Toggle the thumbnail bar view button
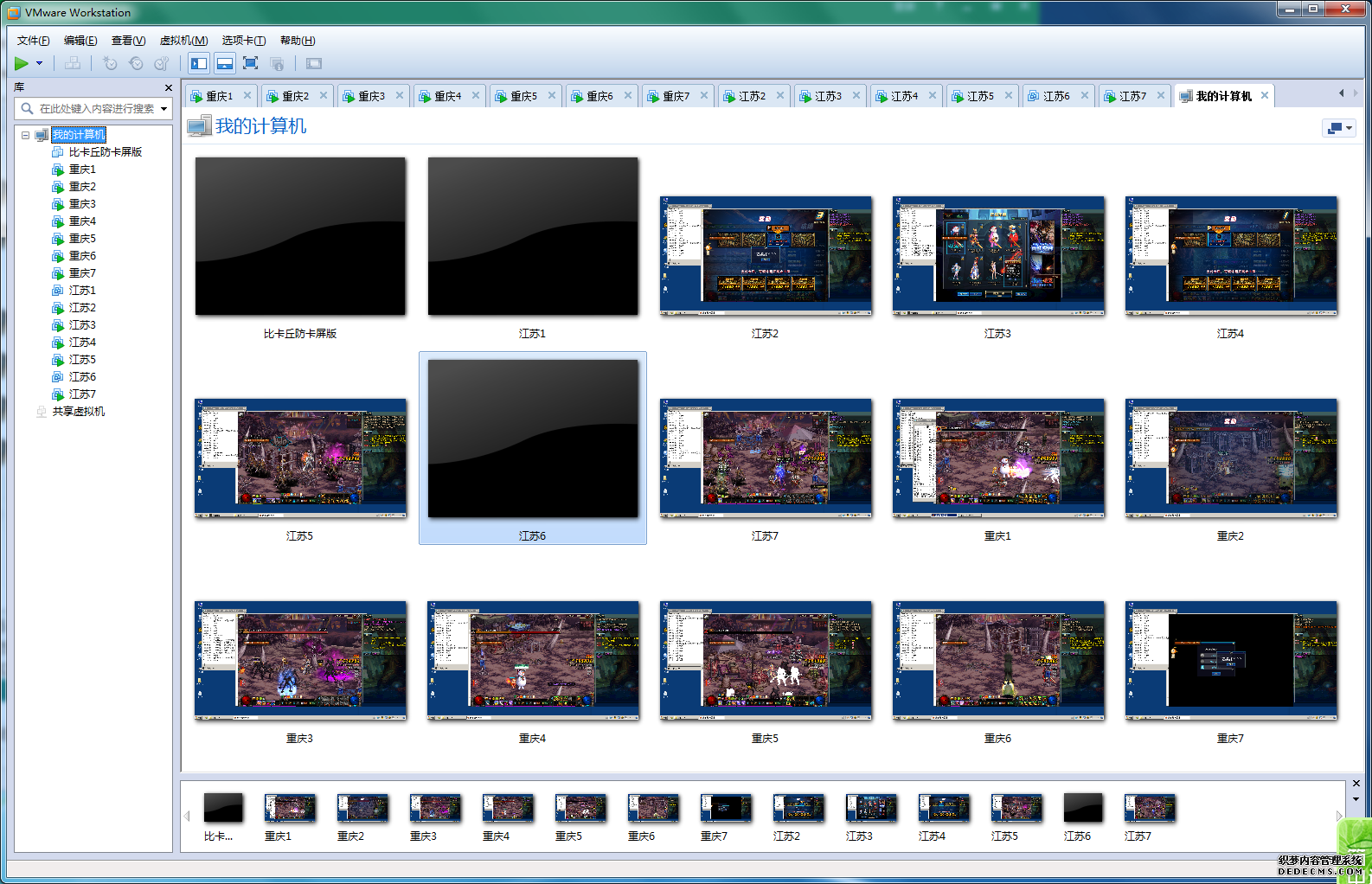The image size is (1372, 884). click(x=225, y=63)
